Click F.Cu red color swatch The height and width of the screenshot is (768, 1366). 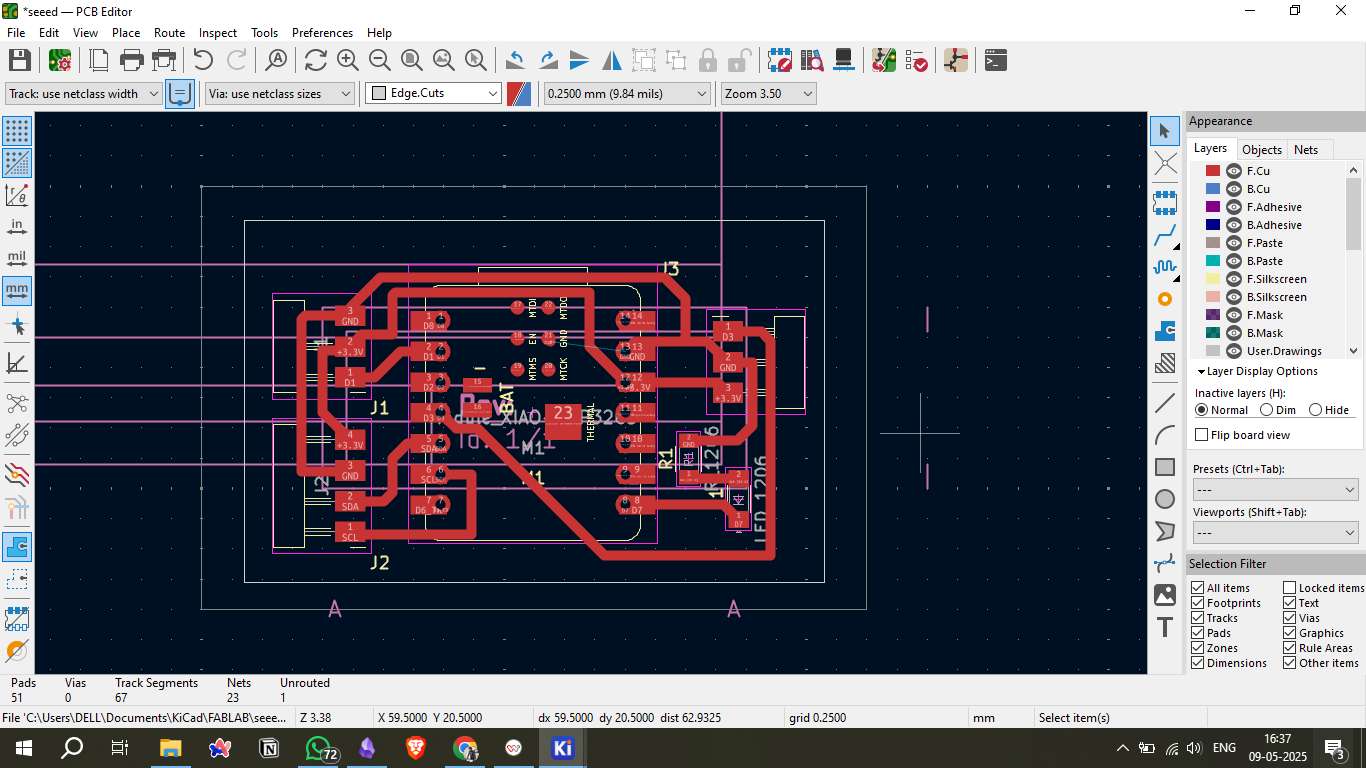pos(1213,171)
